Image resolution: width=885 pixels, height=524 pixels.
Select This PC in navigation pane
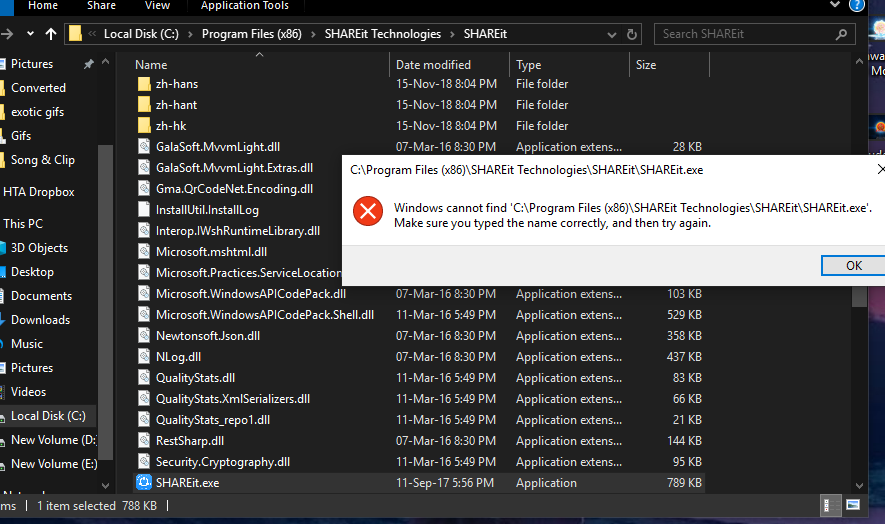[x=23, y=224]
